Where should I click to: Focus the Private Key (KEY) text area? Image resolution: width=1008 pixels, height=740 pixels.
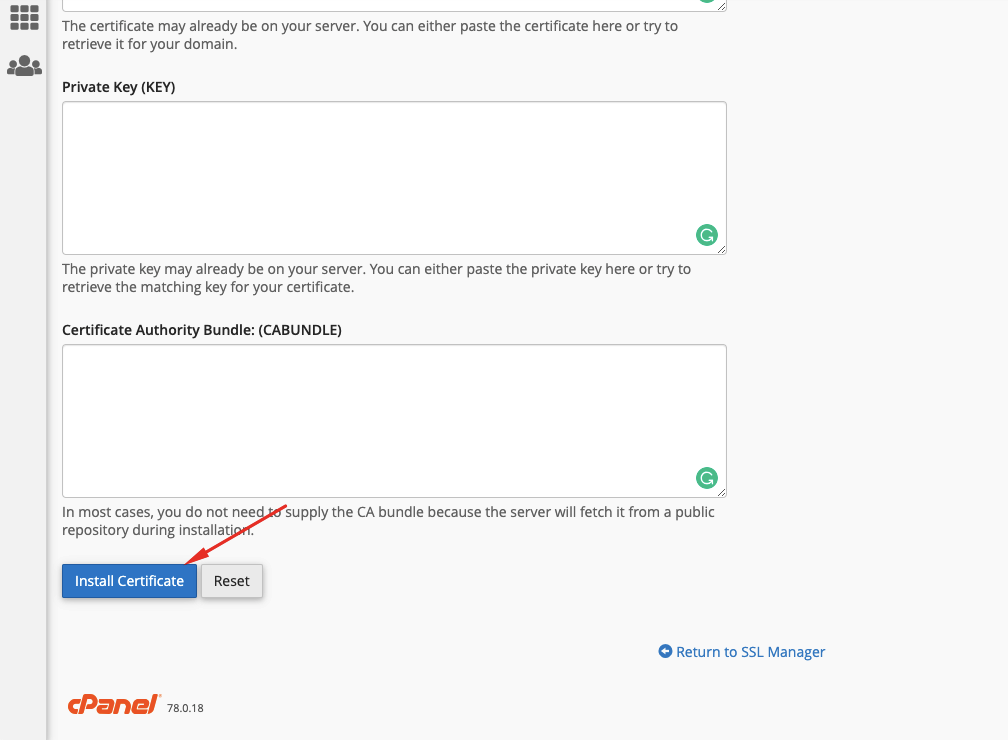point(394,178)
